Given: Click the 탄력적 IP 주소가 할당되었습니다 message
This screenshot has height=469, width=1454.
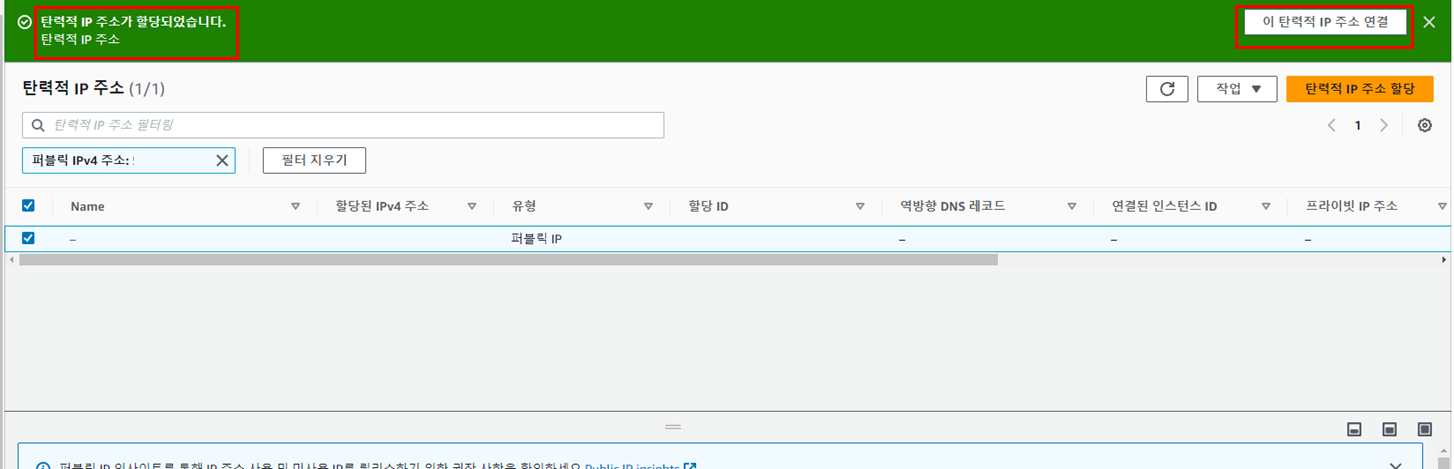Looking at the screenshot, I should [133, 21].
